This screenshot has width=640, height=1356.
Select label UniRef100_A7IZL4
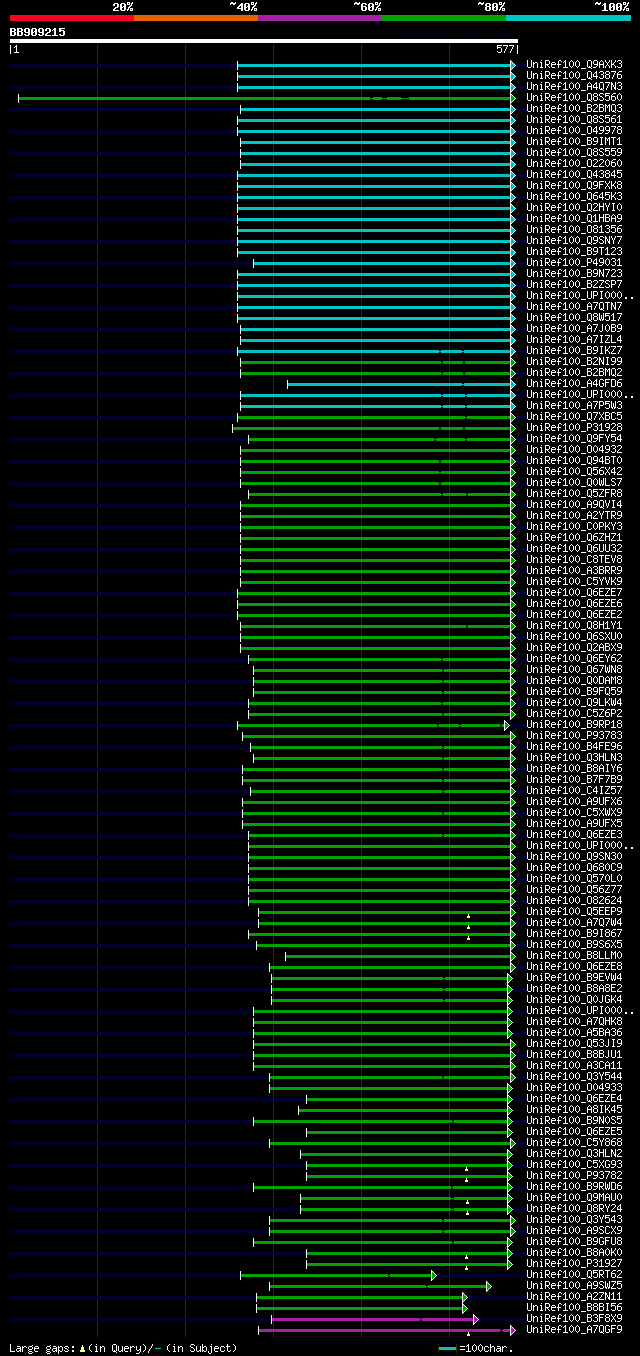pyautogui.click(x=574, y=340)
